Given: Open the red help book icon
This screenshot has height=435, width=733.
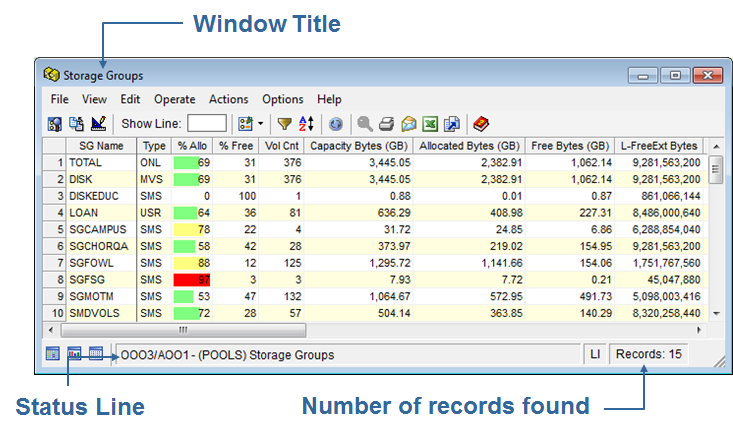Looking at the screenshot, I should [x=481, y=124].
